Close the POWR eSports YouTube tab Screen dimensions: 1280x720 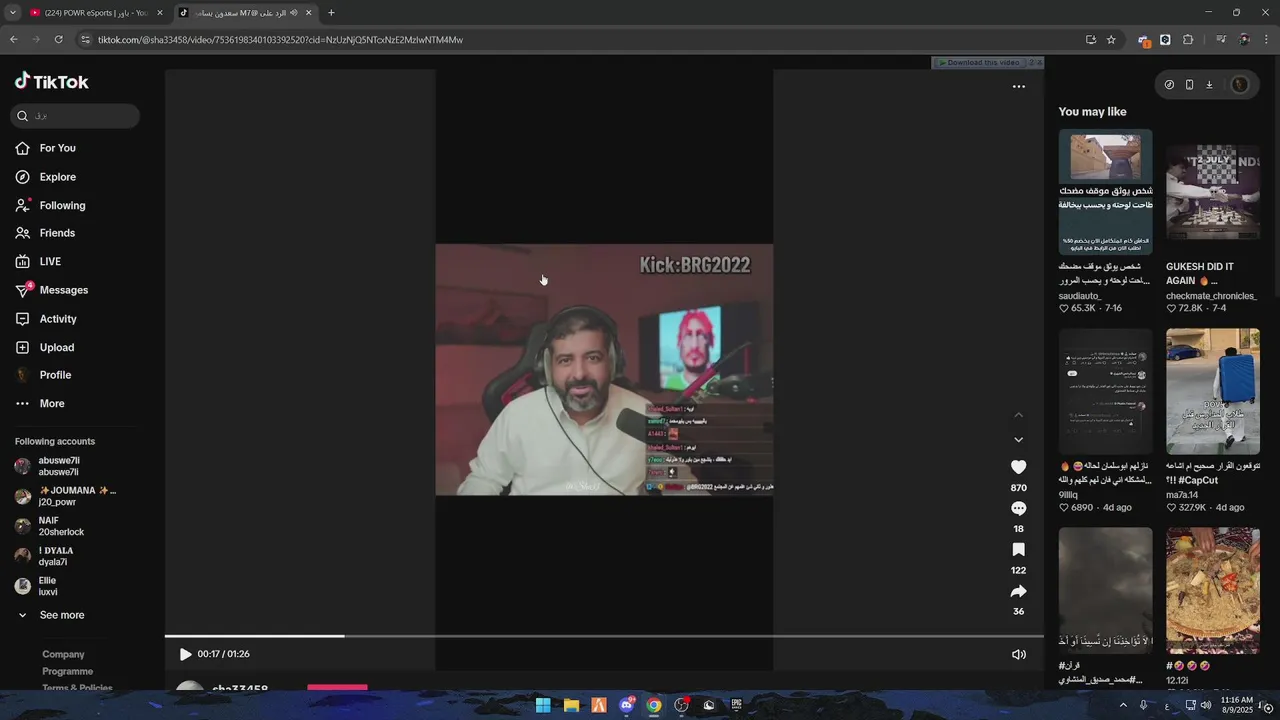point(159,13)
